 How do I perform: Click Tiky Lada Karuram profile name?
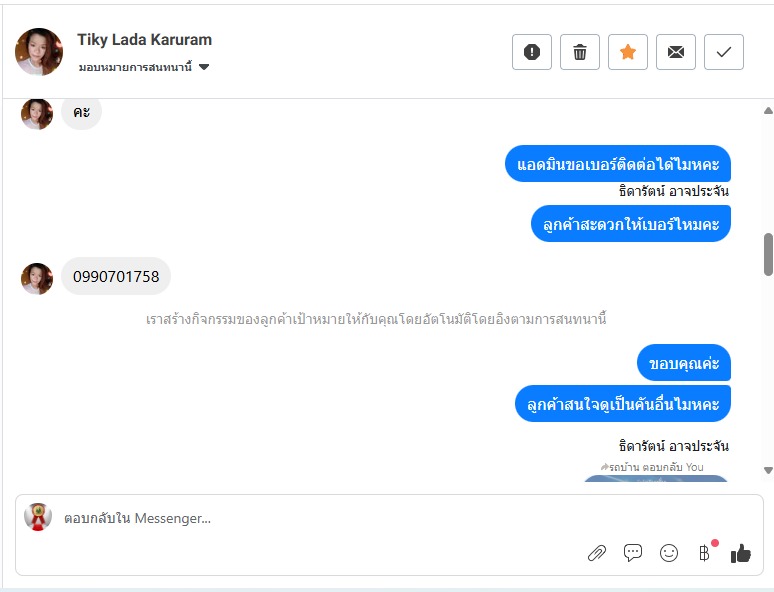tap(144, 39)
